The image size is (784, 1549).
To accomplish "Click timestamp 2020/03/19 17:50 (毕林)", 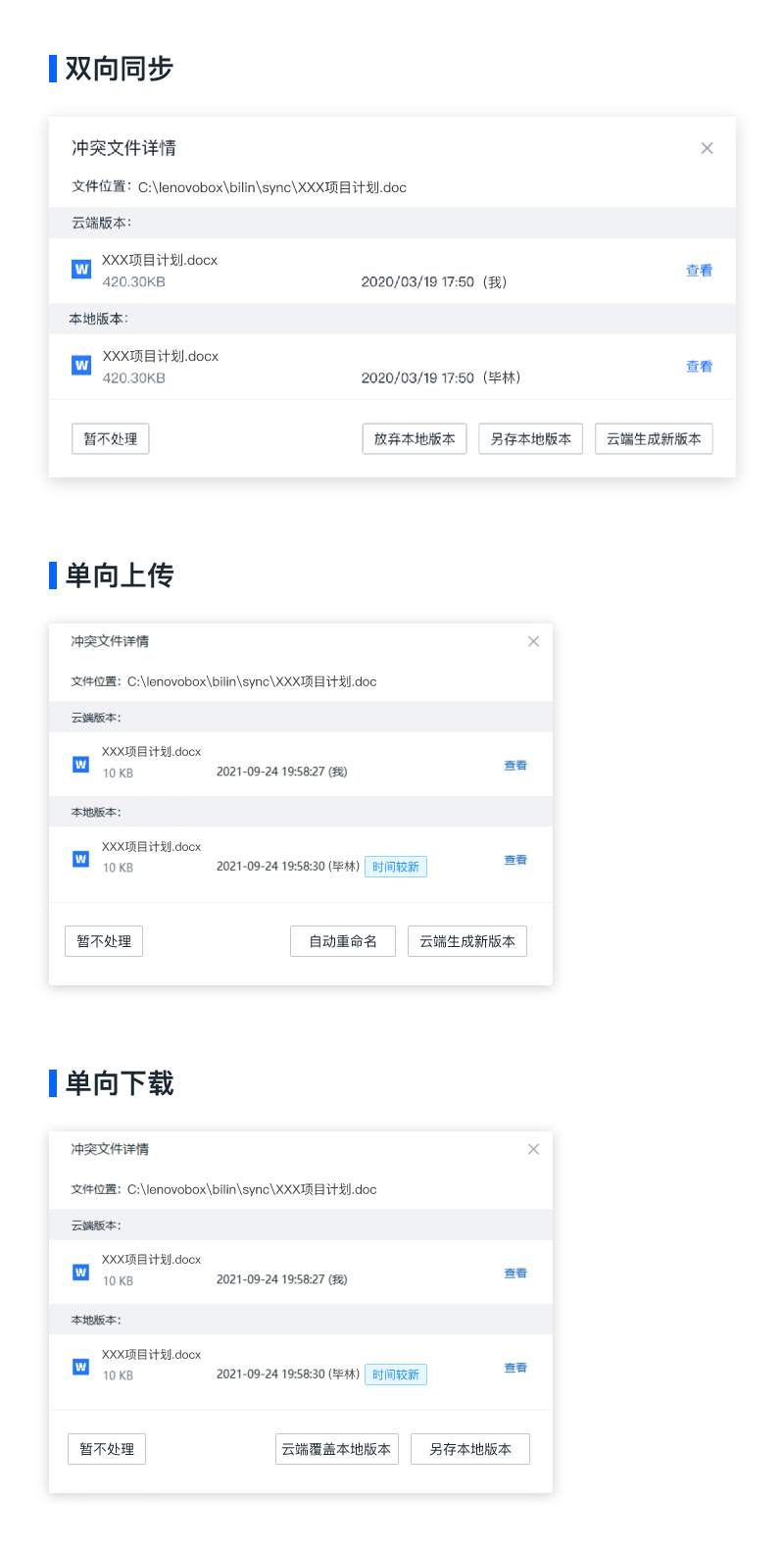I will click(x=441, y=378).
